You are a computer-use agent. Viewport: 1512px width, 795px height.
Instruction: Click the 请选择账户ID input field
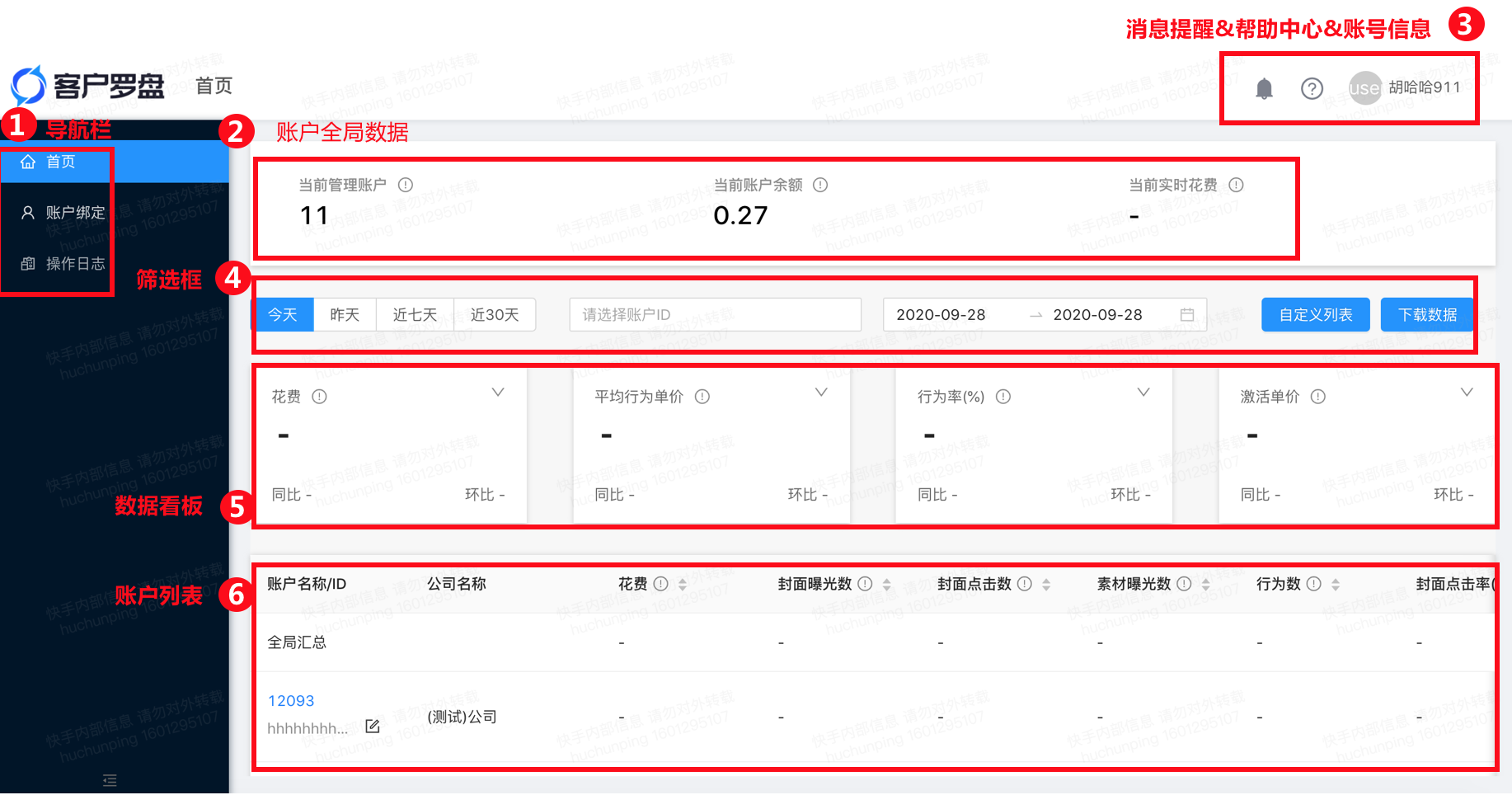click(714, 314)
